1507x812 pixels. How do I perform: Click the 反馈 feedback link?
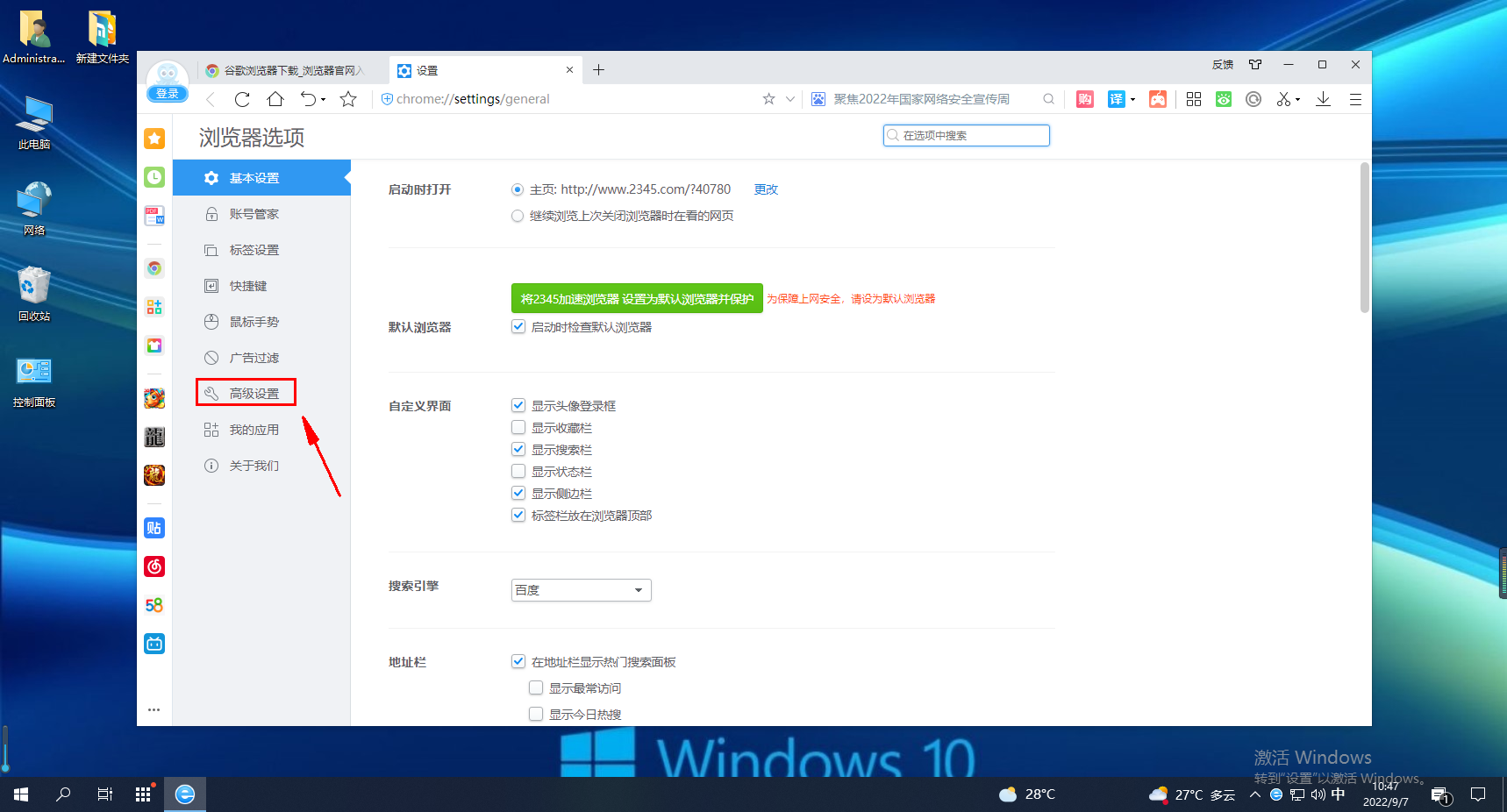pyautogui.click(x=1223, y=64)
